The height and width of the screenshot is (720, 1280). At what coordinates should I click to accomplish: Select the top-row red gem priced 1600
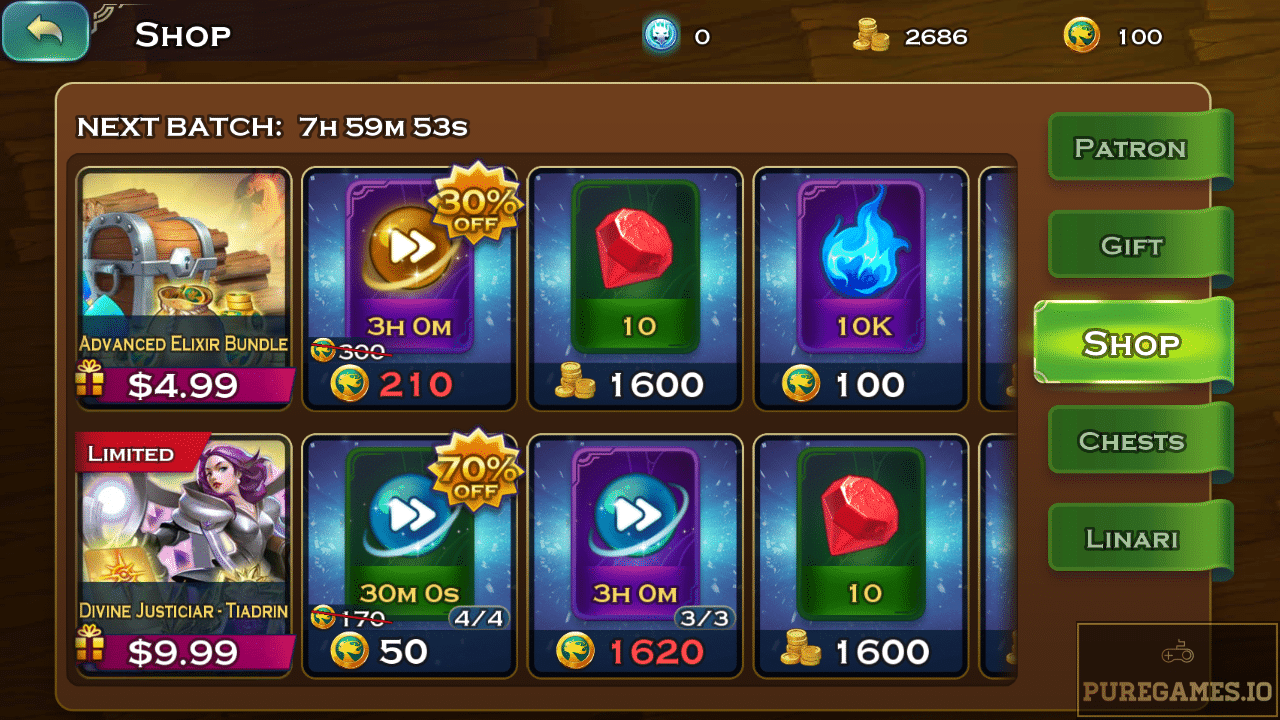635,288
